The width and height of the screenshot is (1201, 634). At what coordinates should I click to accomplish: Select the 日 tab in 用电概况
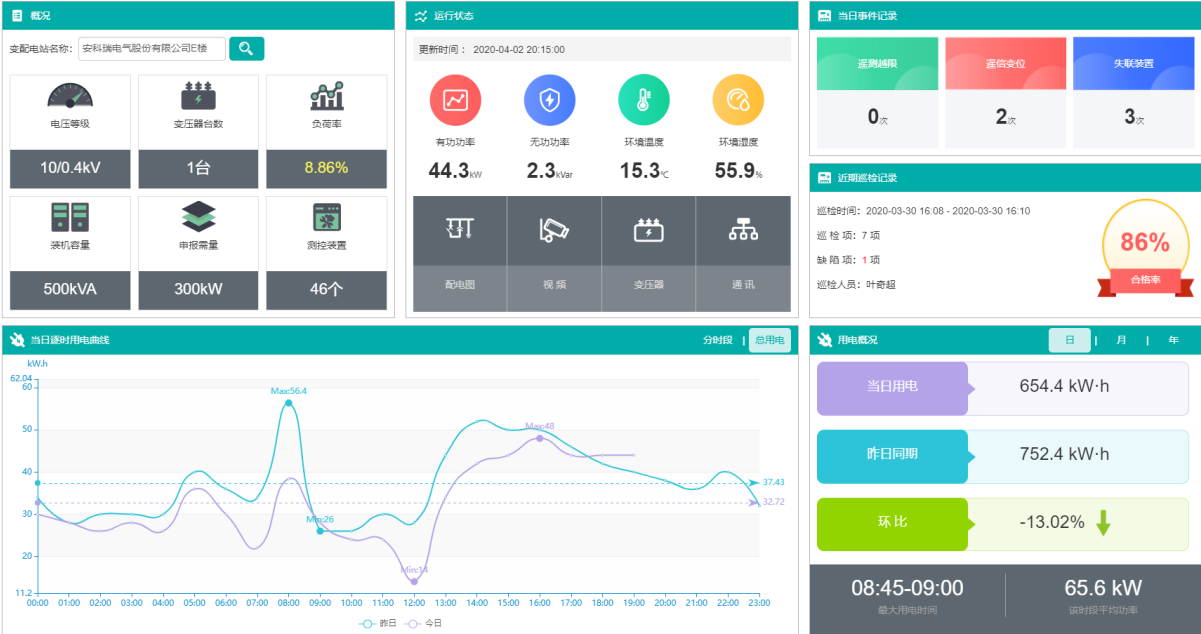1069,340
